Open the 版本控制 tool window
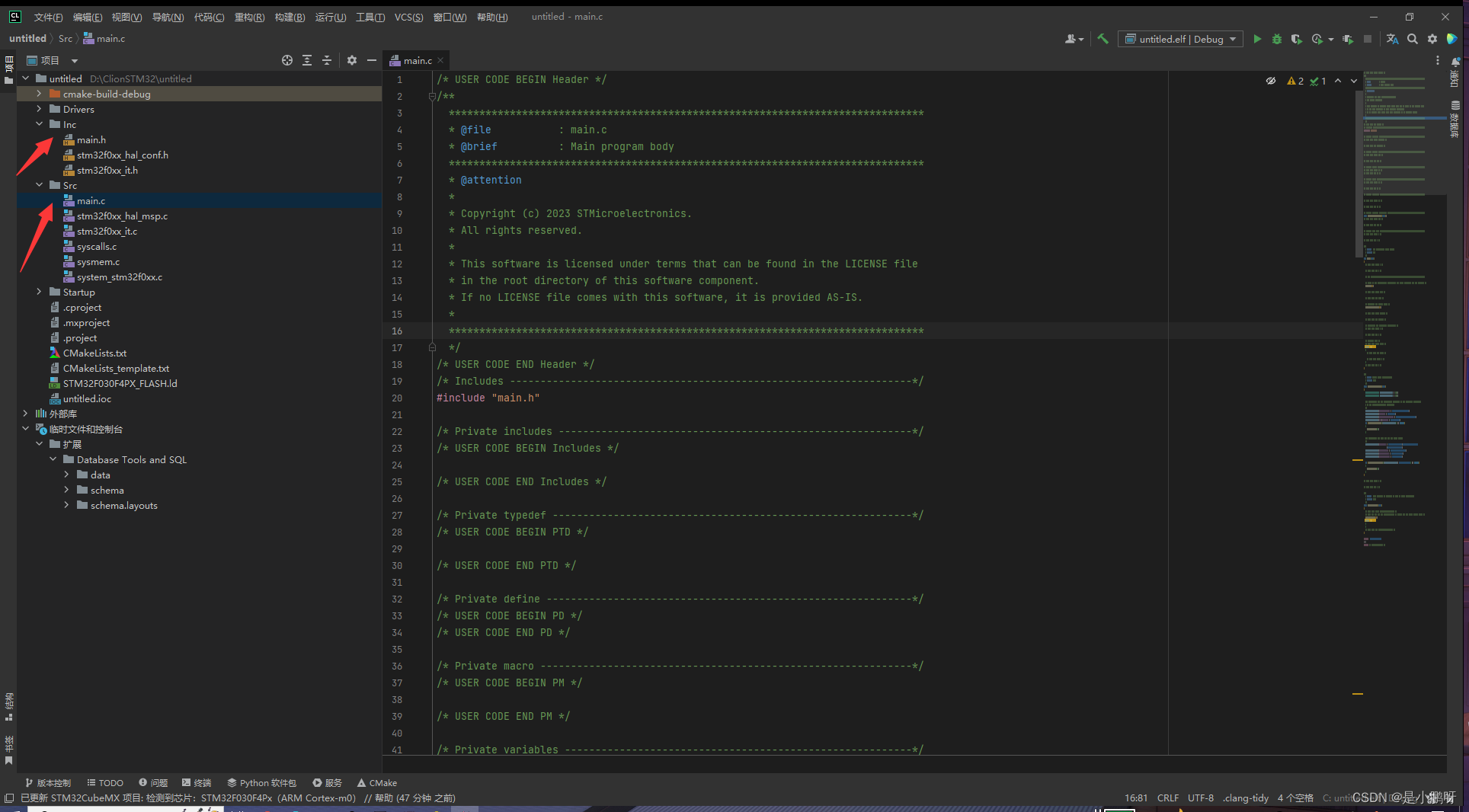This screenshot has width=1469, height=812. click(48, 782)
